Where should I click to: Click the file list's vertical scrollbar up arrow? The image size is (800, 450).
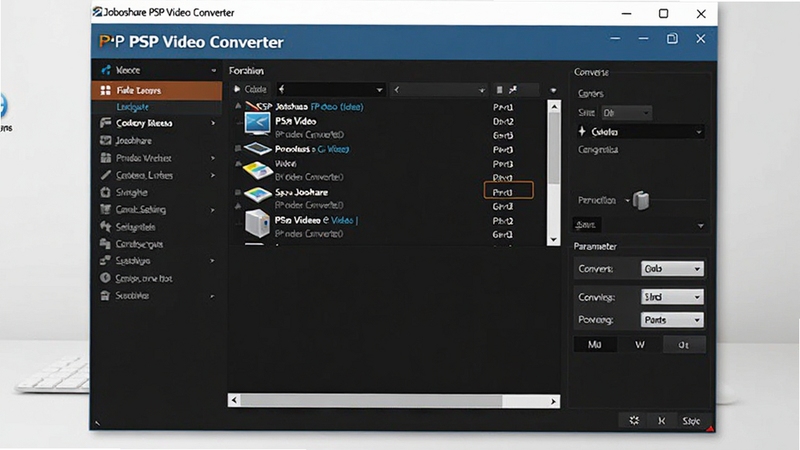pyautogui.click(x=554, y=107)
